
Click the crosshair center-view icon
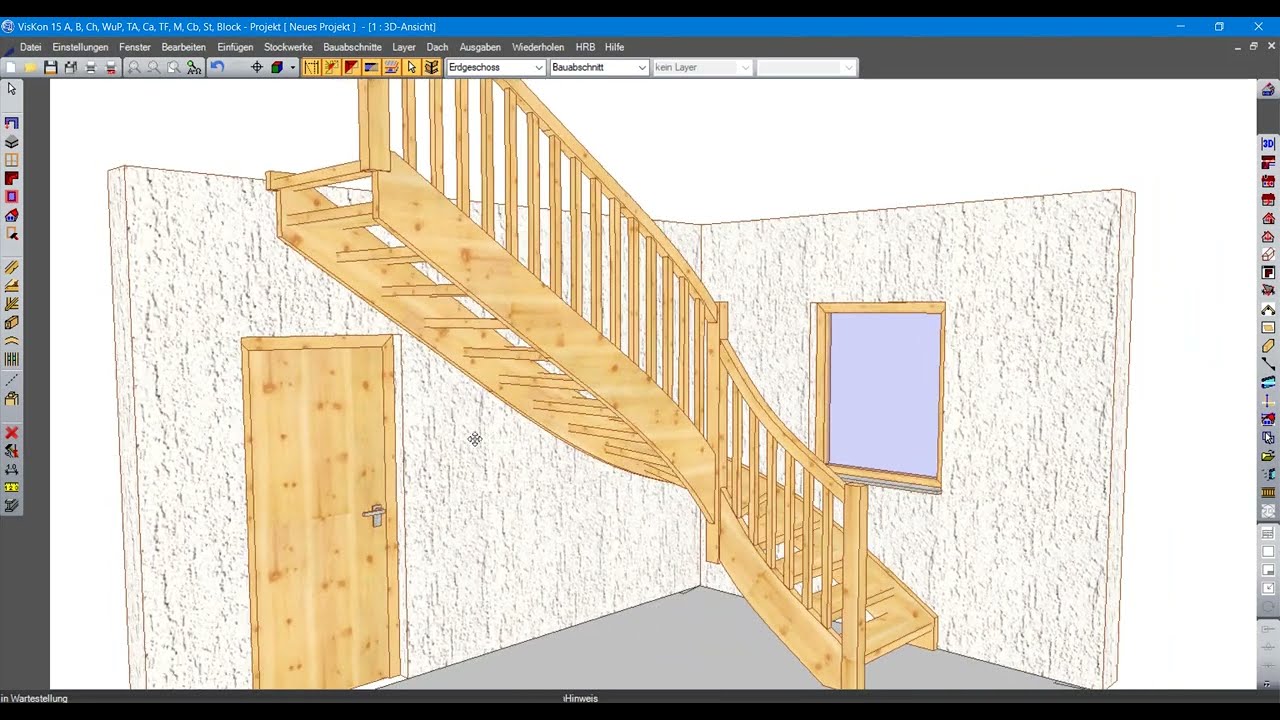click(x=257, y=67)
